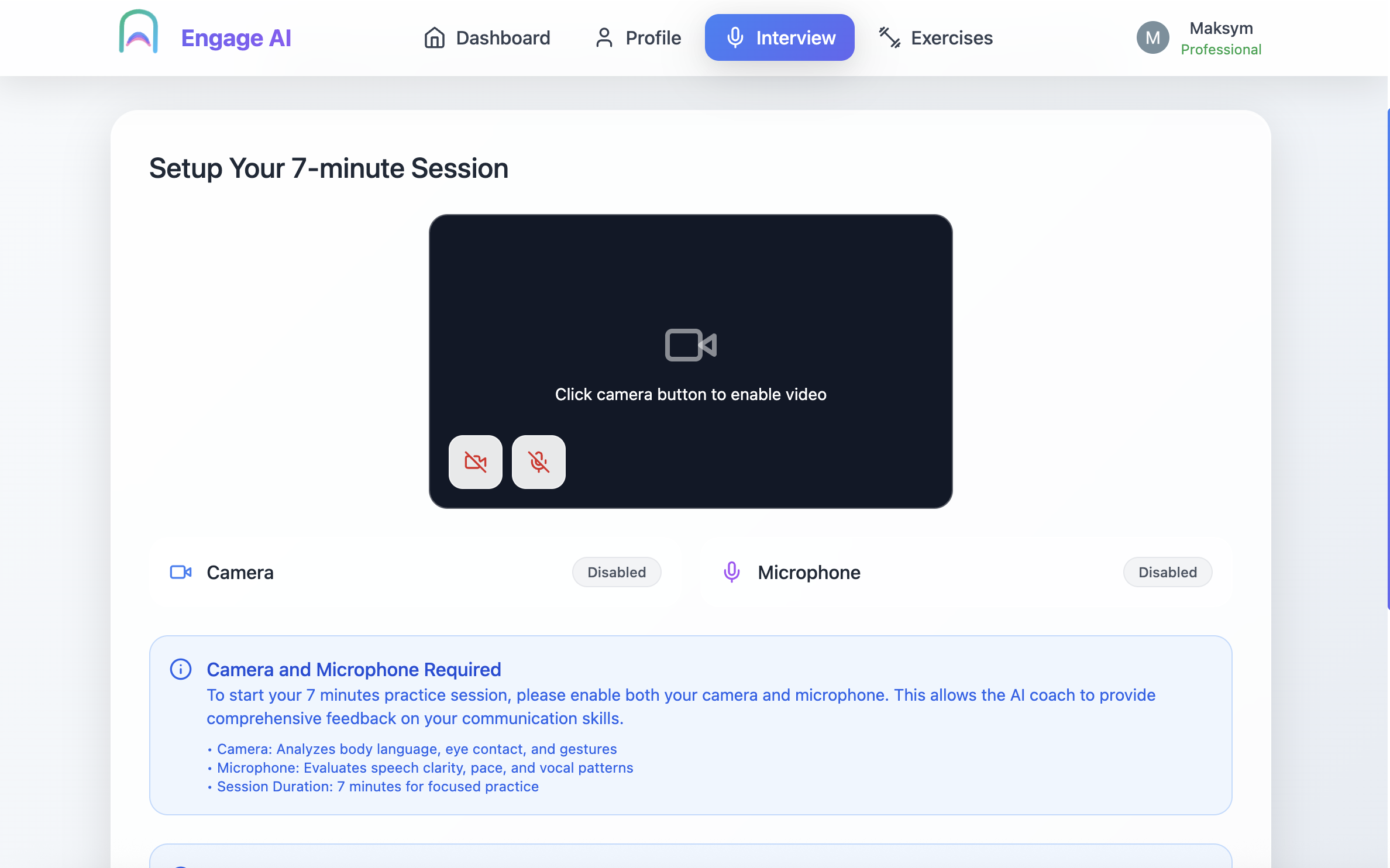
Task: Unmute microphone with crossed-out mic button
Action: click(x=538, y=462)
